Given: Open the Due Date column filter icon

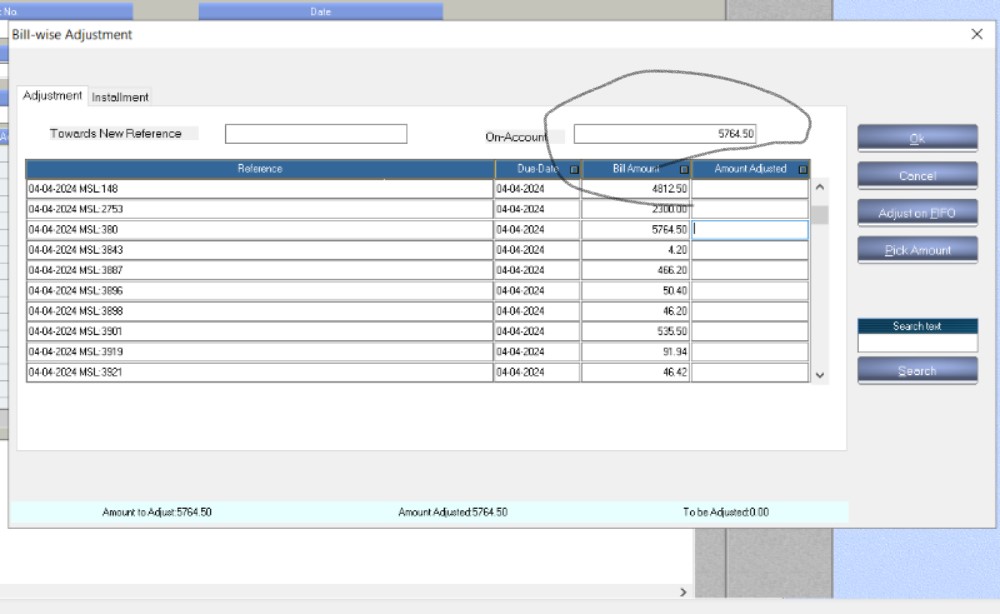Looking at the screenshot, I should (574, 170).
